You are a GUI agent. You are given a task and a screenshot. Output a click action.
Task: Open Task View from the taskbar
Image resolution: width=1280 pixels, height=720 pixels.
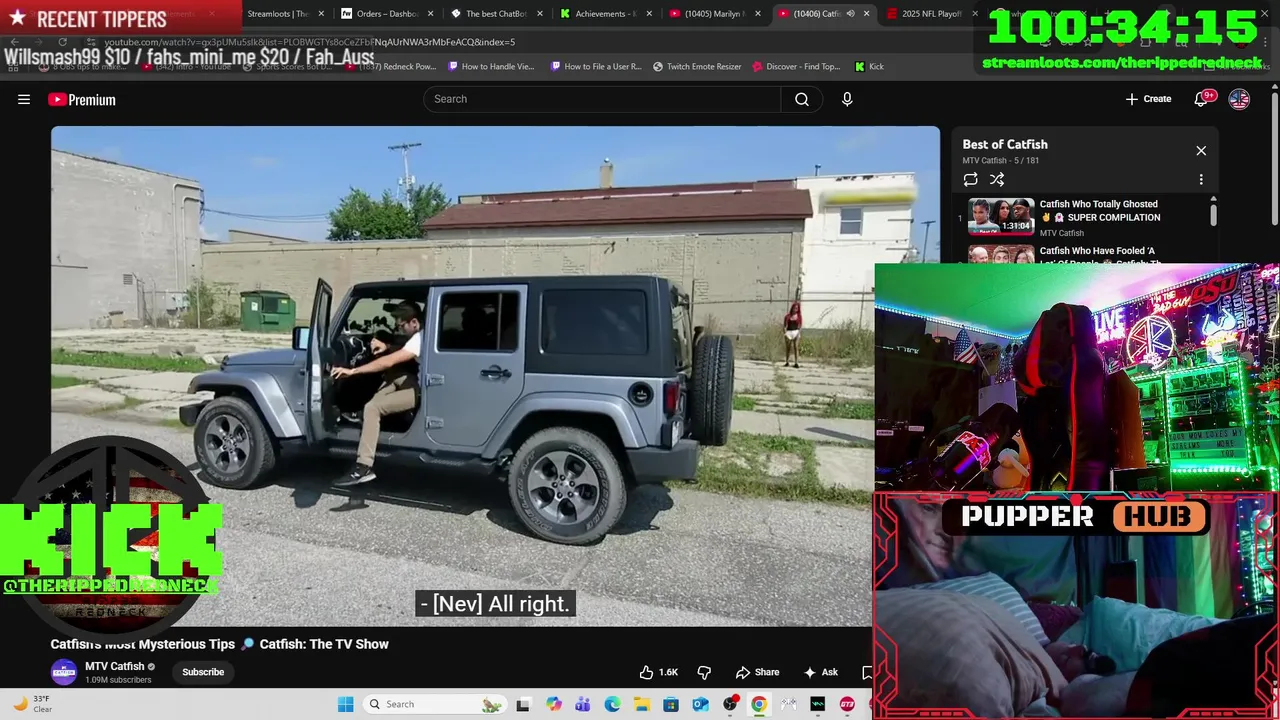522,704
